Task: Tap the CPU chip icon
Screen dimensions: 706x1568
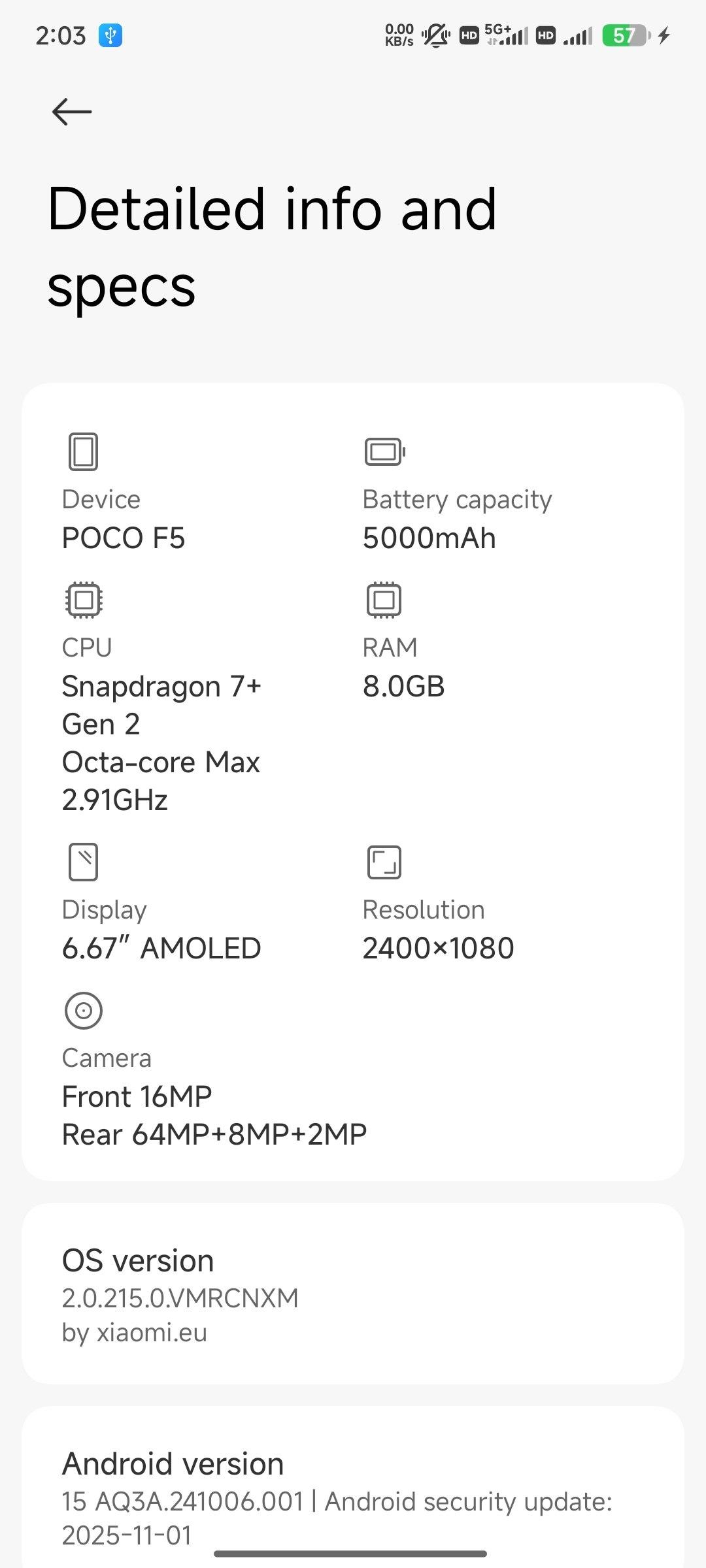Action: point(84,600)
